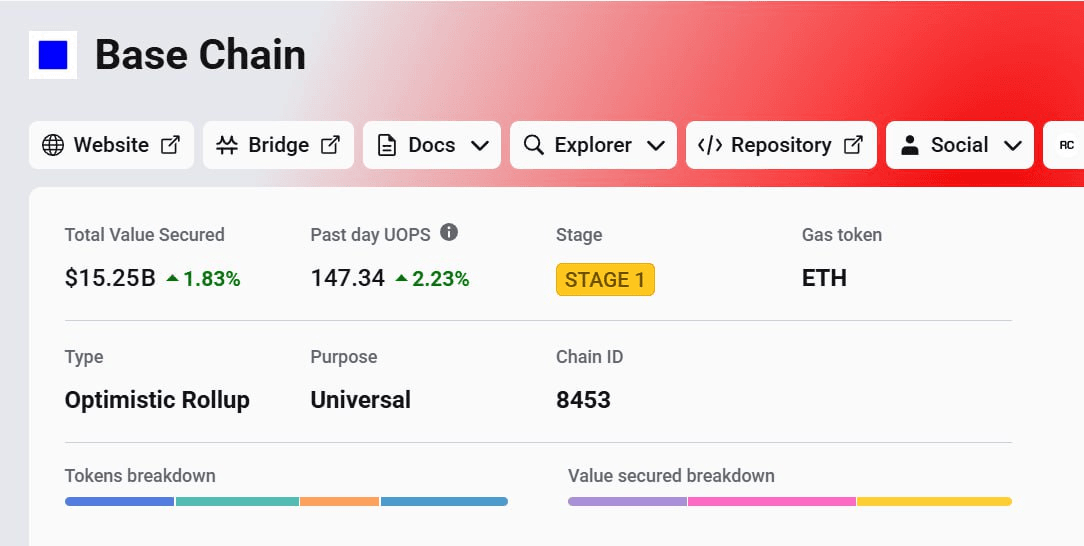Click the pink segment in Value secured breakdown
1084x546 pixels.
[771, 501]
